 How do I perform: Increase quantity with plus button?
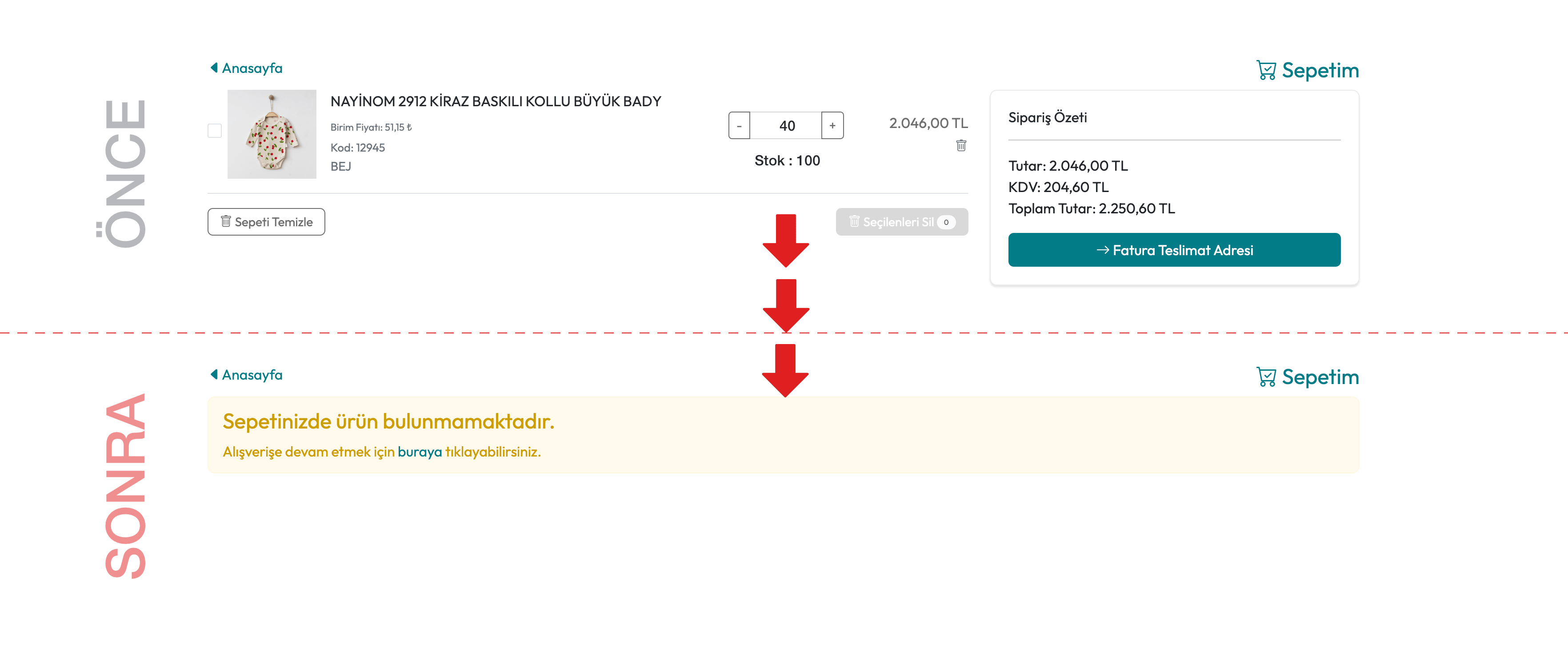832,126
